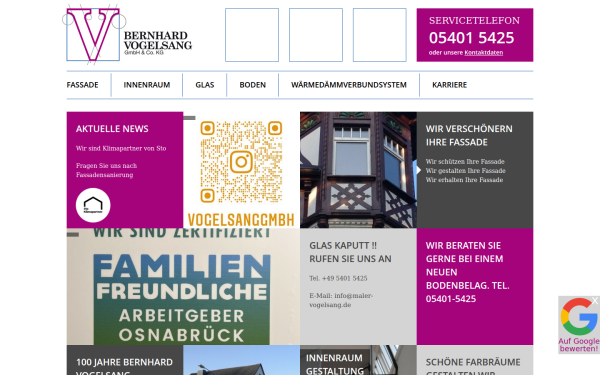Screen dimensions: 600x375
Task: Click 'Wir gestalten Ihre Fassade' text
Action: click(466, 171)
